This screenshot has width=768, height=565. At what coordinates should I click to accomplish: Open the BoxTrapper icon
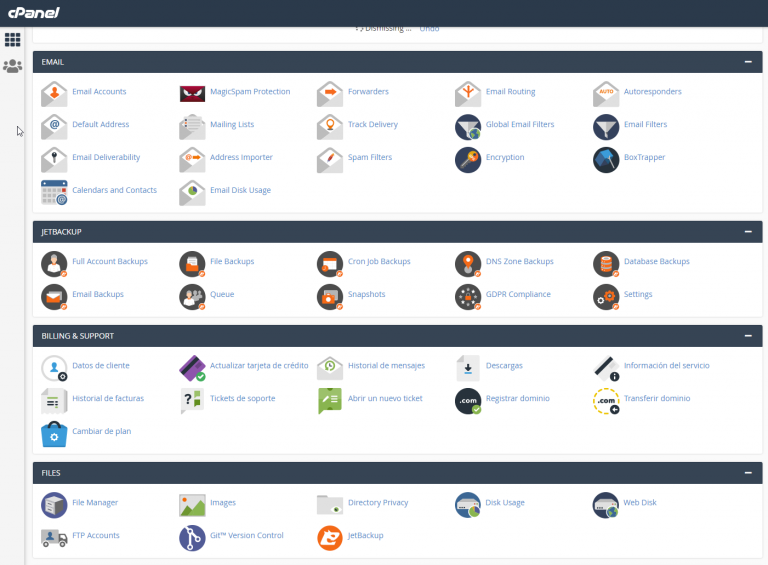tap(606, 159)
